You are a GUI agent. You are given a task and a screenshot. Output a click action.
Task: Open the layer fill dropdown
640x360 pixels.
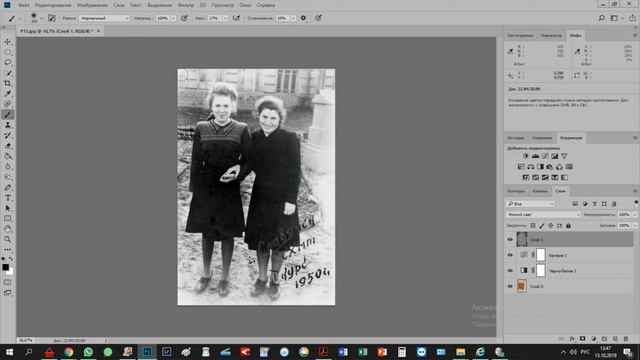[x=635, y=225]
